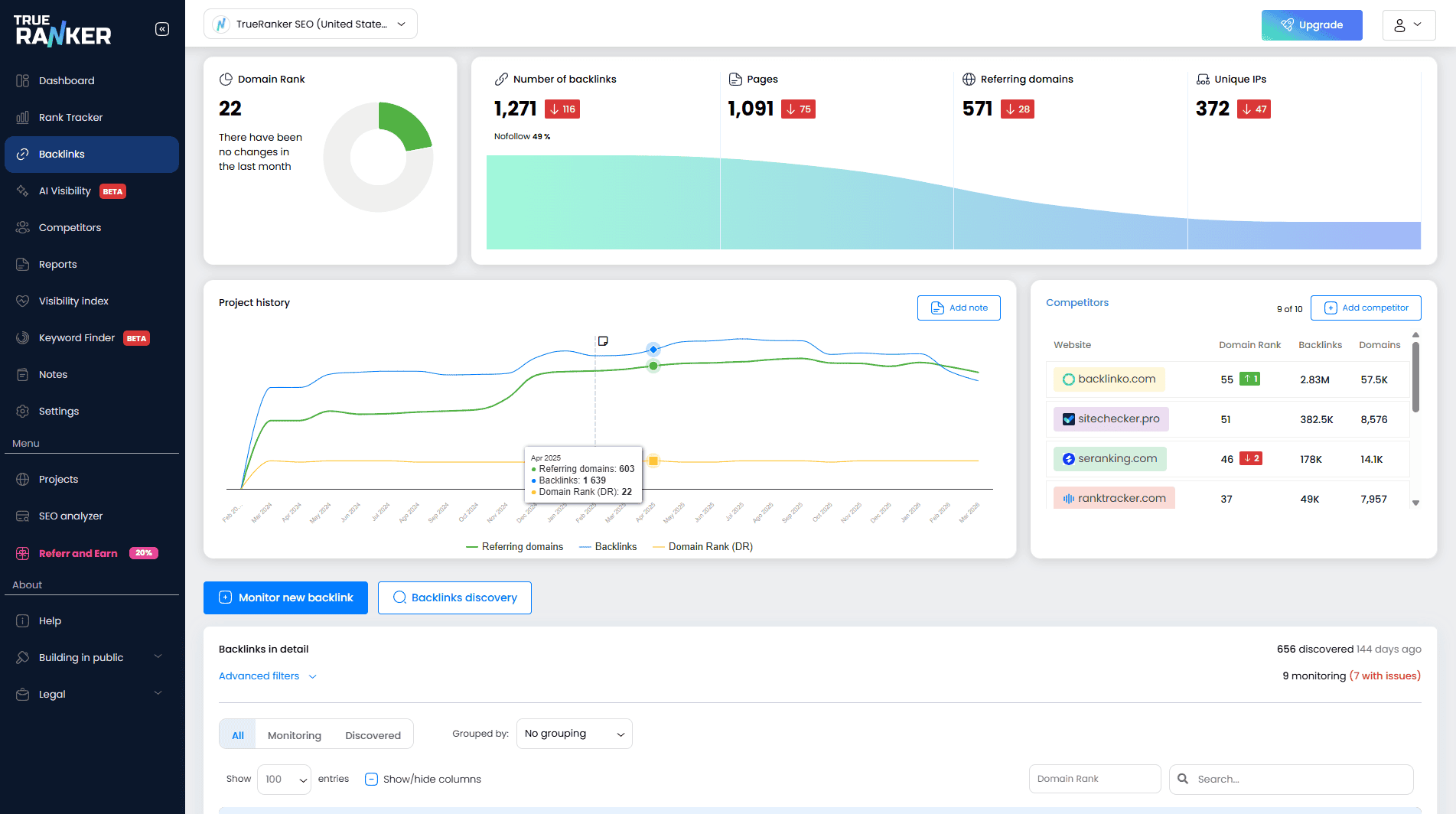The width and height of the screenshot is (1456, 814).
Task: Click the Monitor new backlink button
Action: click(x=285, y=597)
